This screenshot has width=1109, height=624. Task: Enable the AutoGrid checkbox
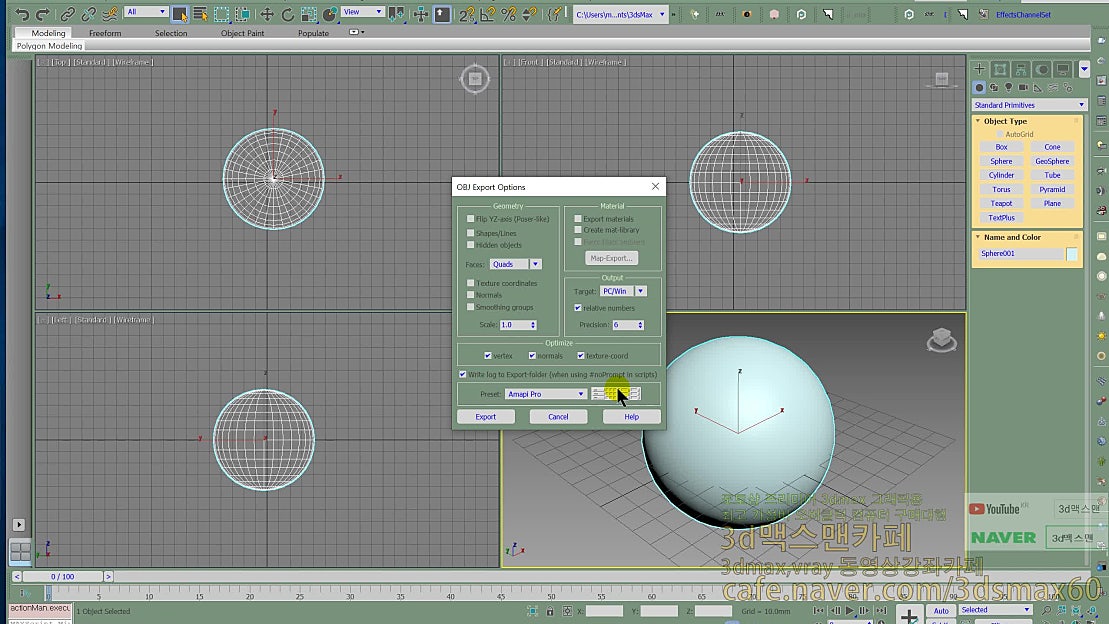tap(999, 133)
